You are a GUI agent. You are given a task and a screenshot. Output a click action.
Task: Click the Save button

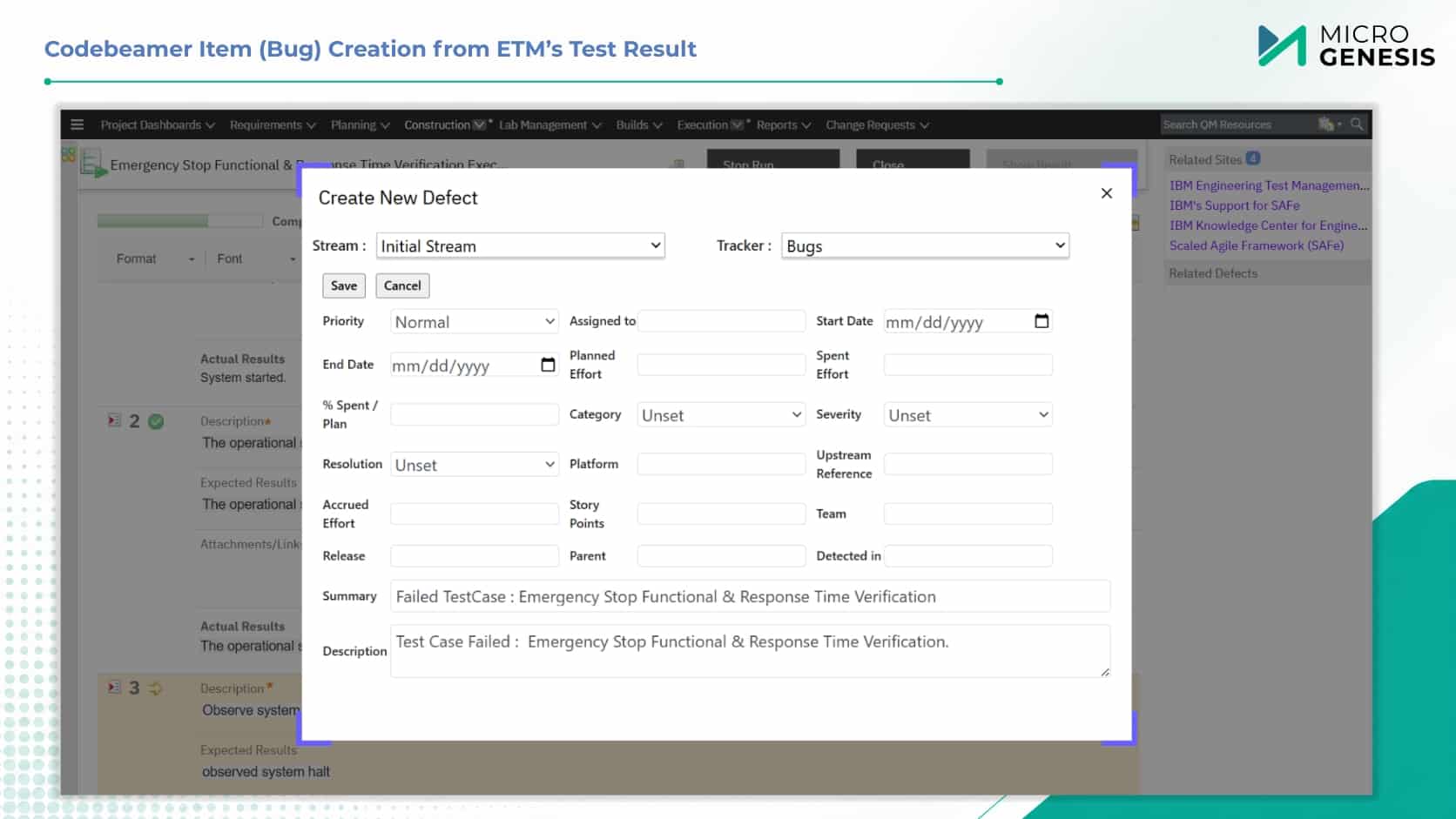coord(344,285)
